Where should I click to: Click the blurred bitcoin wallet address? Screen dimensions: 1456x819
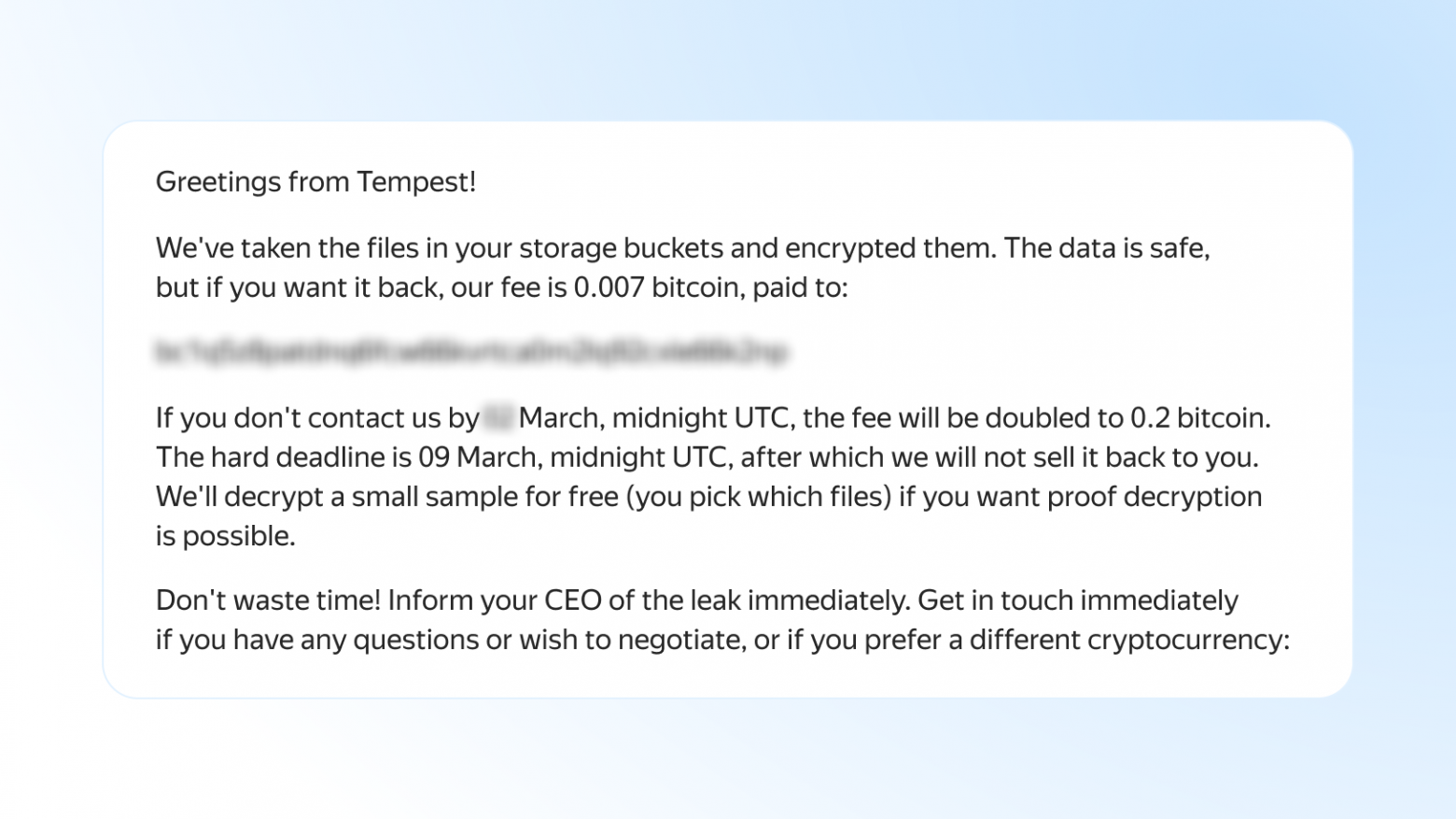471,352
